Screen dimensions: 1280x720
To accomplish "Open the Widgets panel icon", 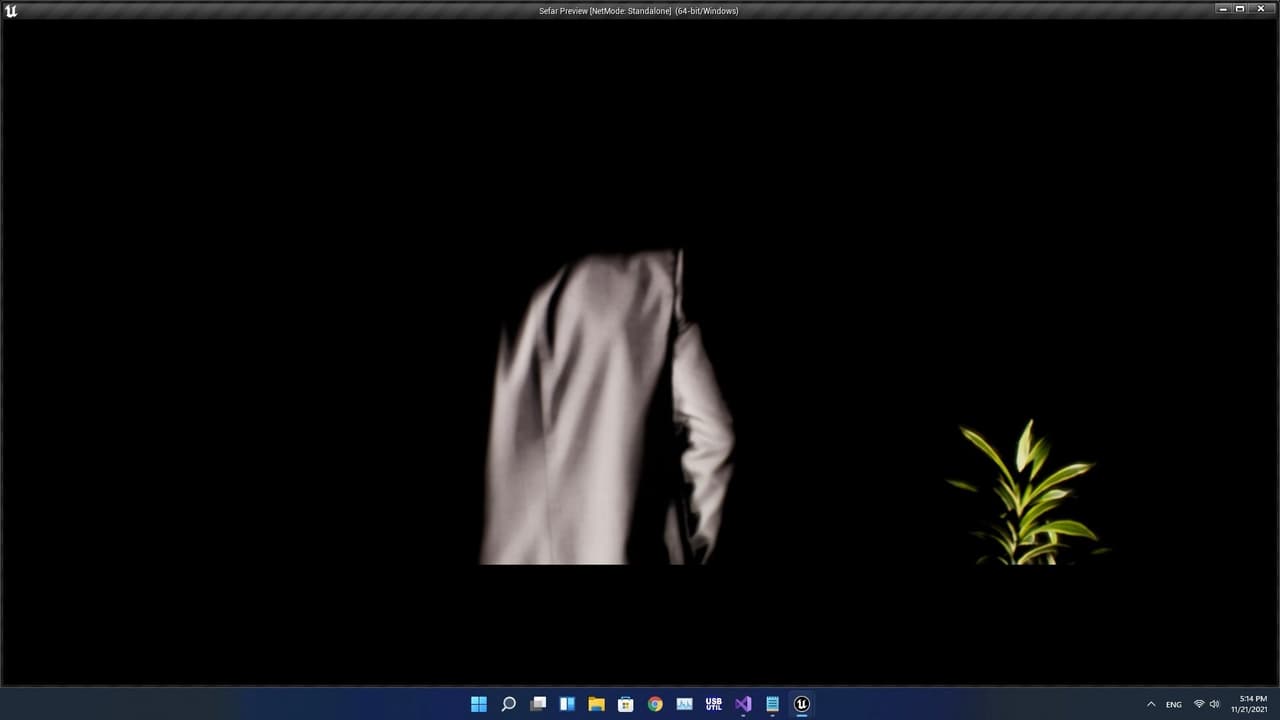I will click(x=567, y=704).
